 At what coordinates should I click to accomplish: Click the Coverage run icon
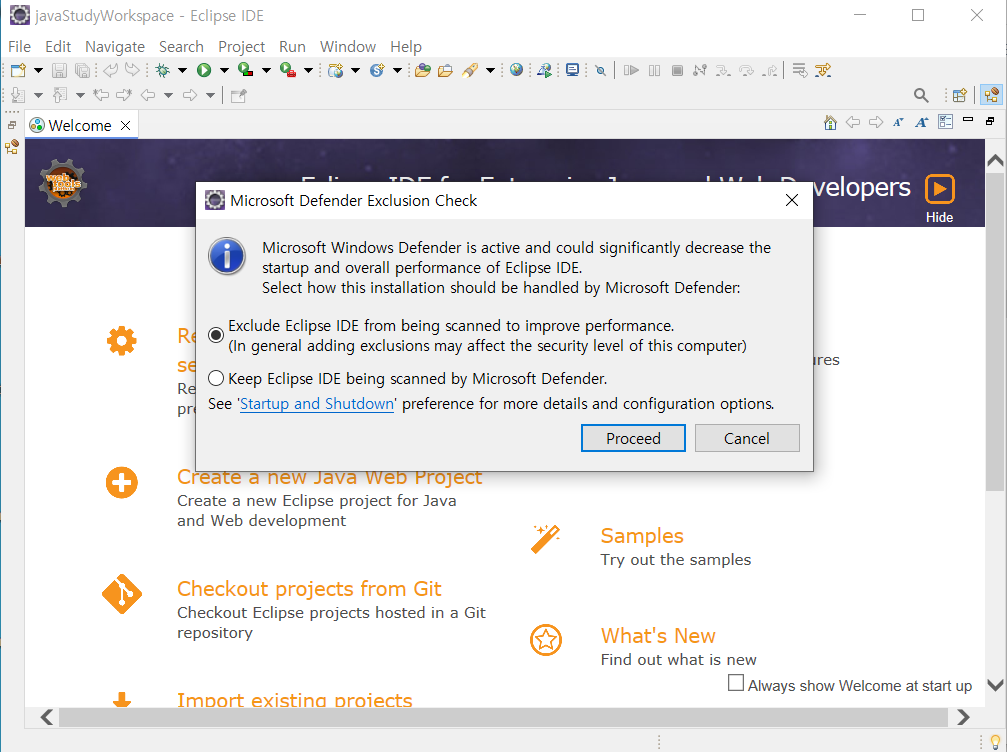point(245,70)
